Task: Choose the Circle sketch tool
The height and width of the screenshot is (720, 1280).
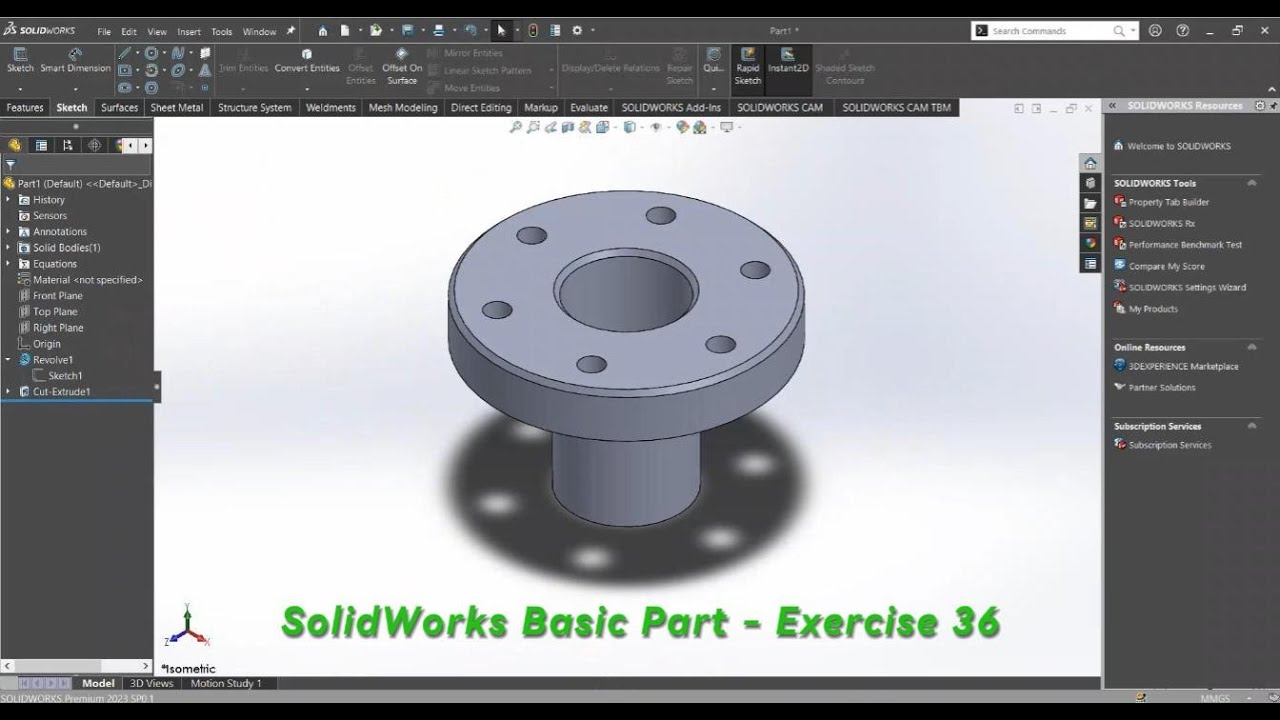Action: pyautogui.click(x=152, y=53)
